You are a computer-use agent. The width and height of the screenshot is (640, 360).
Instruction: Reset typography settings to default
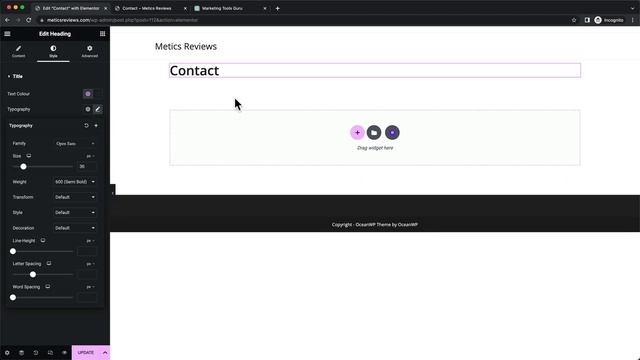pyautogui.click(x=87, y=126)
